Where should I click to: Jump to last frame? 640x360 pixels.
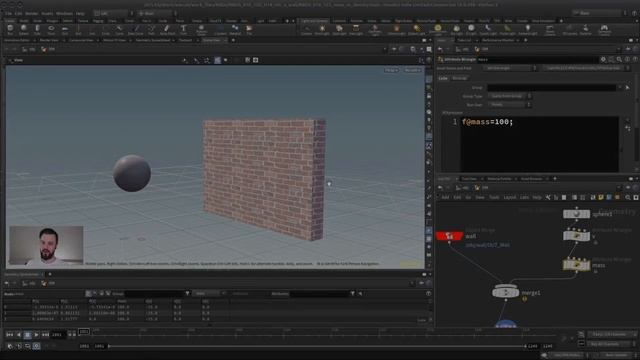pyautogui.click(x=45, y=335)
